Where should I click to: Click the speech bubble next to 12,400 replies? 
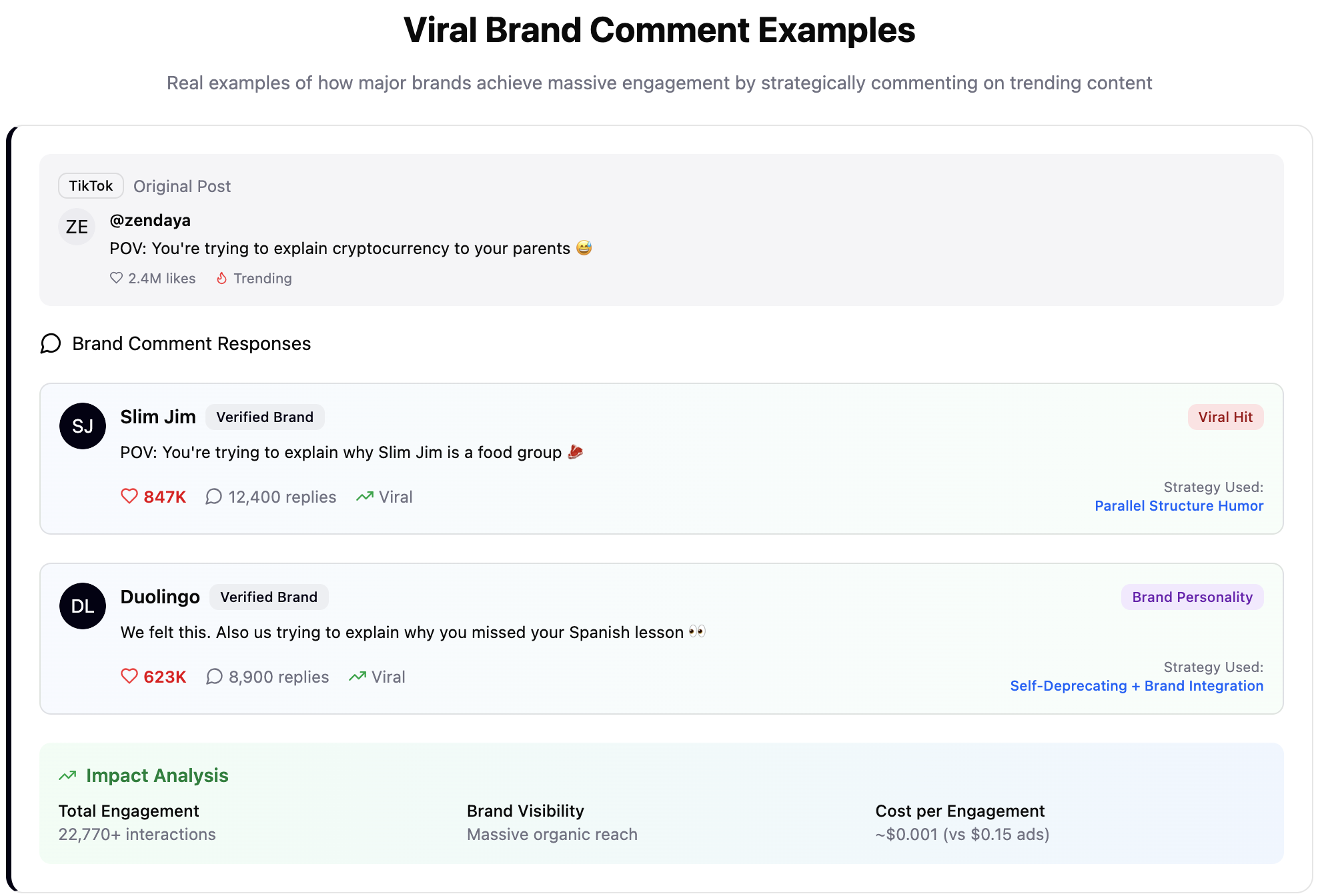[x=213, y=497]
